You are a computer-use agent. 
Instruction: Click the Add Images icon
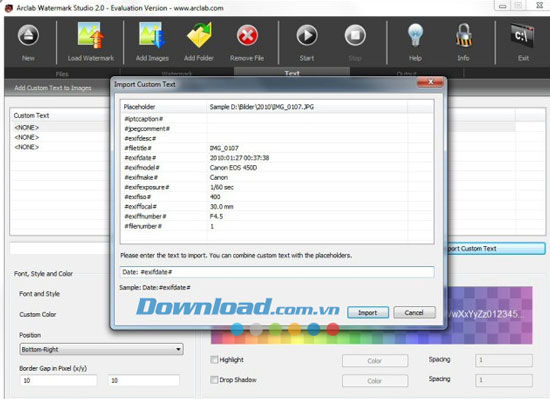point(152,35)
